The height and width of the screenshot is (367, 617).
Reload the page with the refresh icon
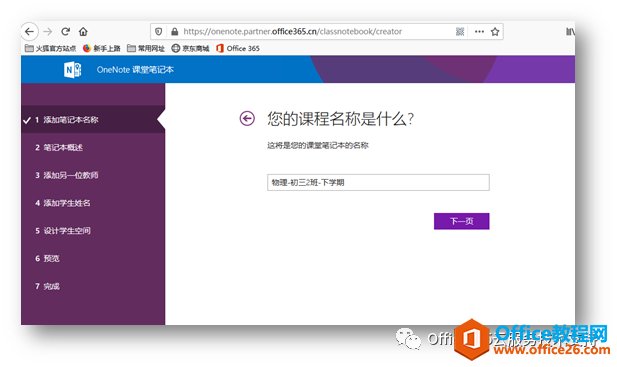coord(65,31)
